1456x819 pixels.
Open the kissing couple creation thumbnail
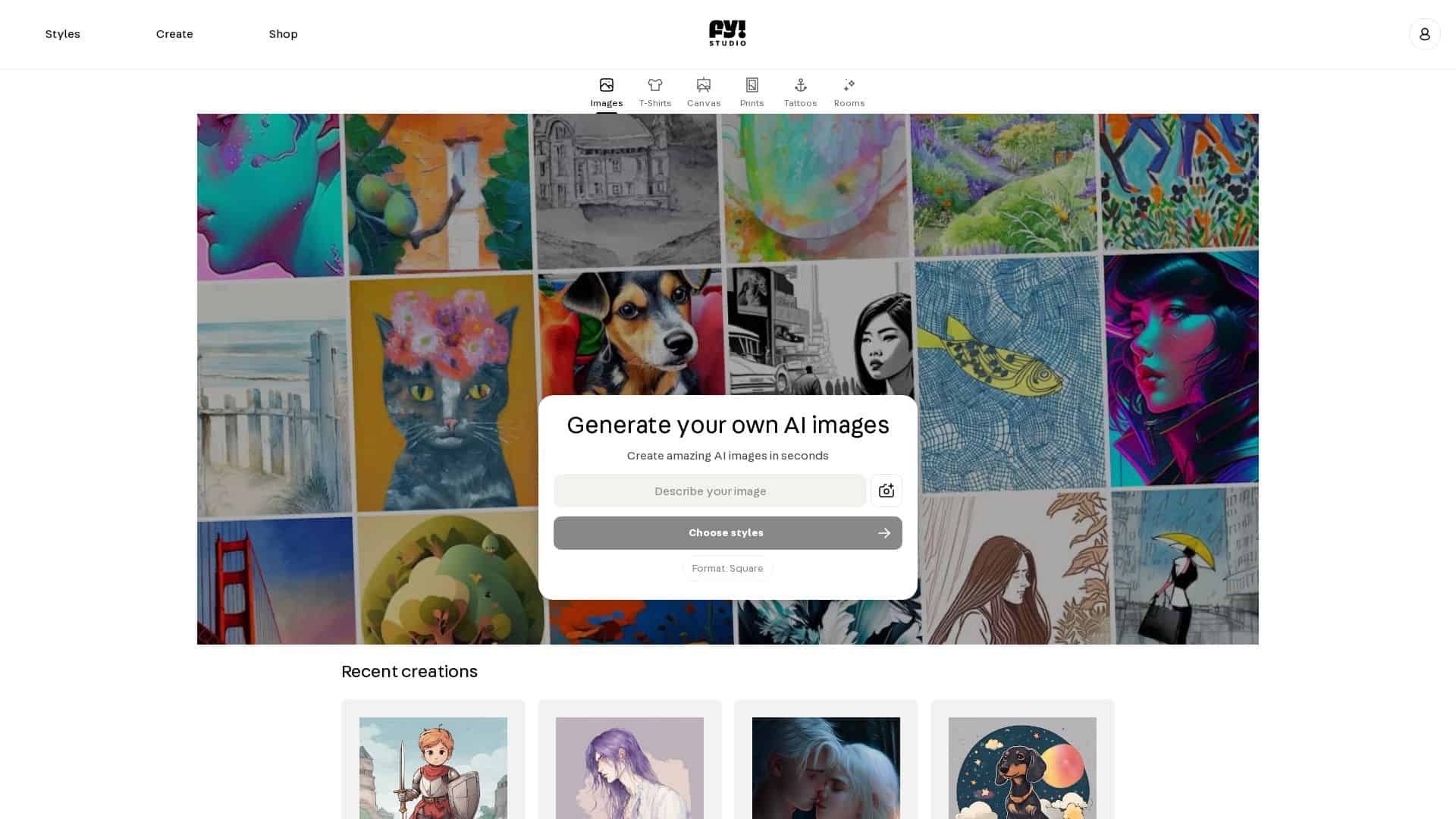[x=826, y=768]
